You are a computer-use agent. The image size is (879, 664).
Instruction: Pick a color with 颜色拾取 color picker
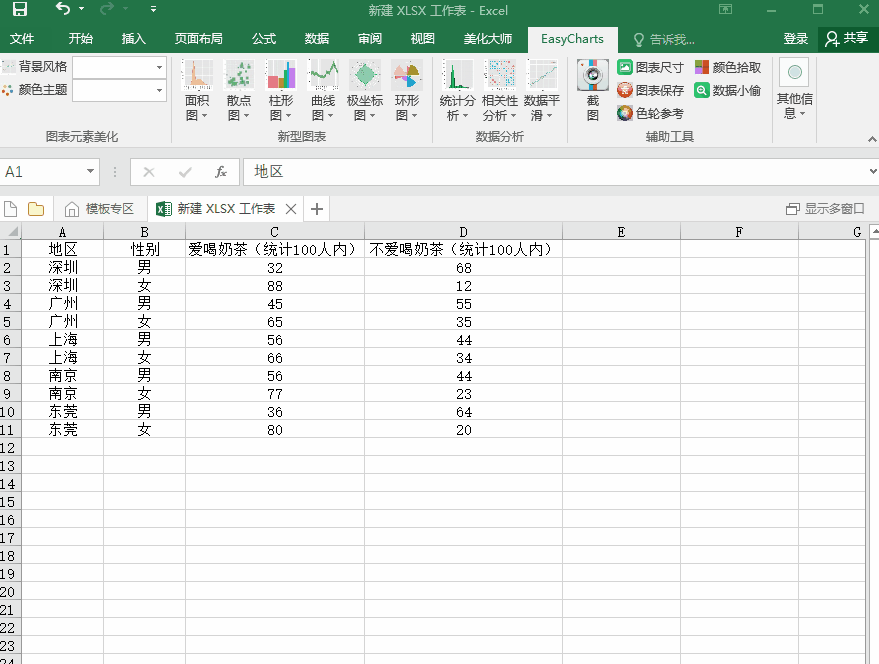coord(727,66)
